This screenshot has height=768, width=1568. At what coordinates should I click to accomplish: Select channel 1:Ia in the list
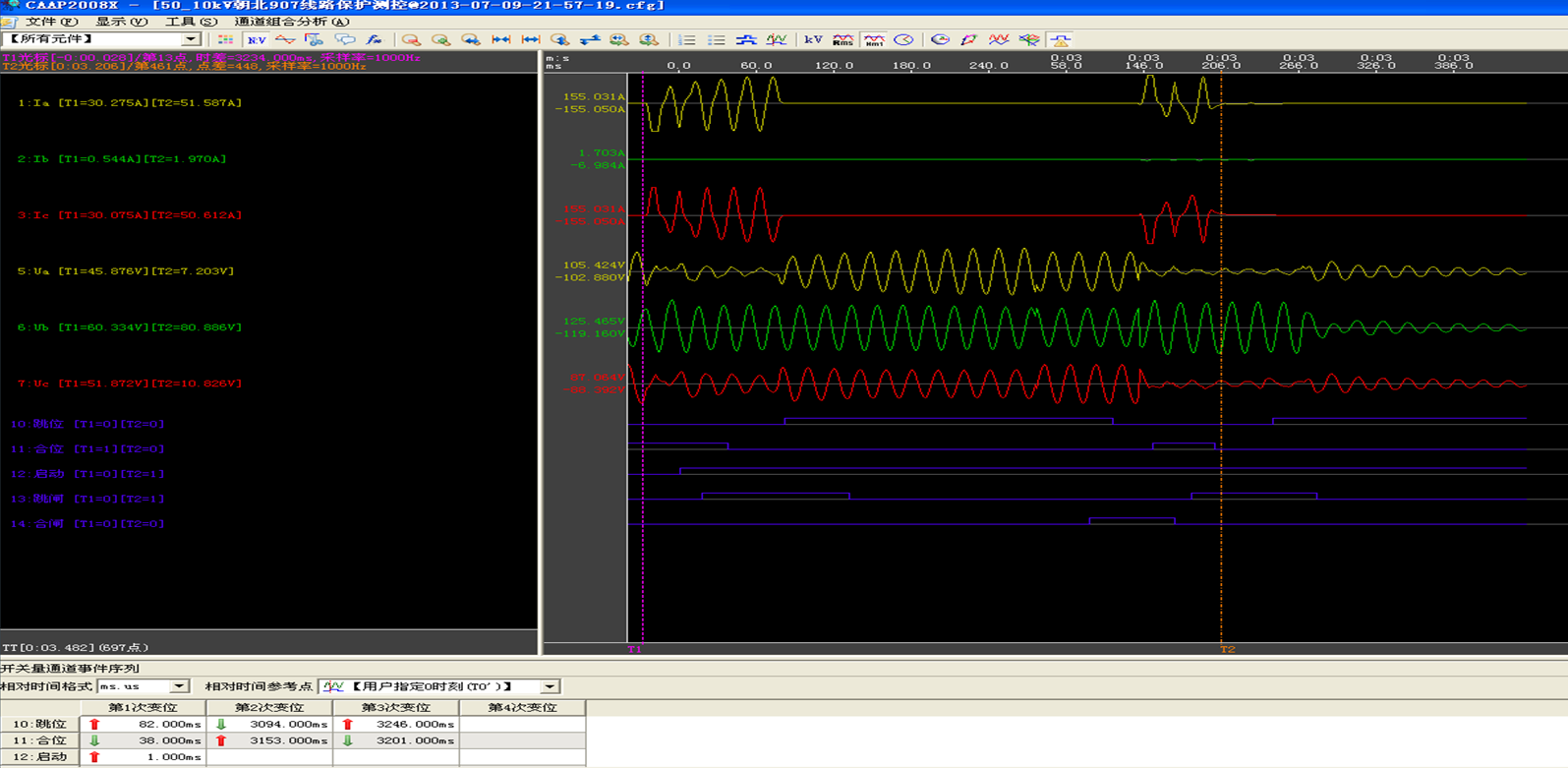coord(129,102)
